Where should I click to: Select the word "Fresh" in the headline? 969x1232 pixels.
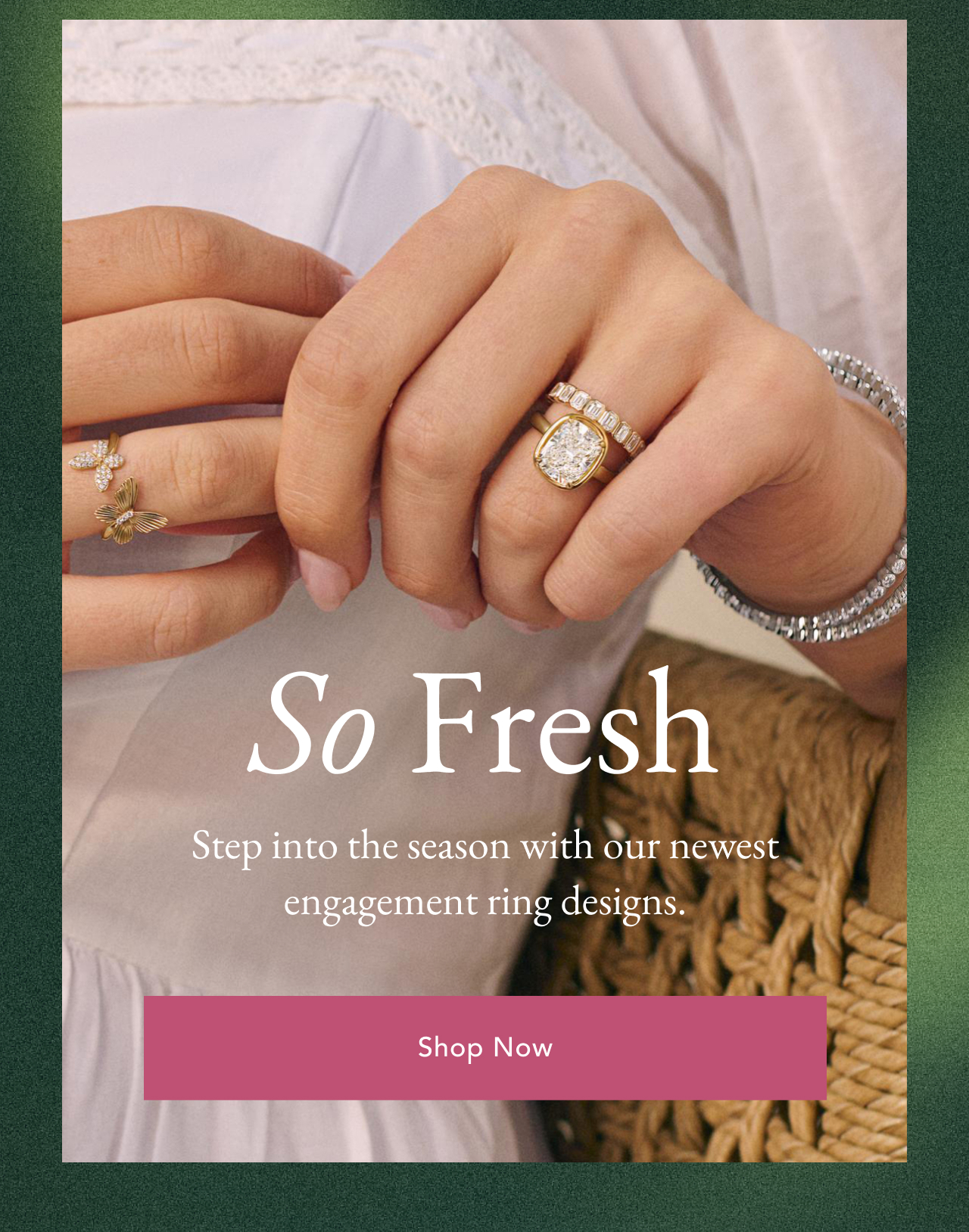(x=564, y=721)
